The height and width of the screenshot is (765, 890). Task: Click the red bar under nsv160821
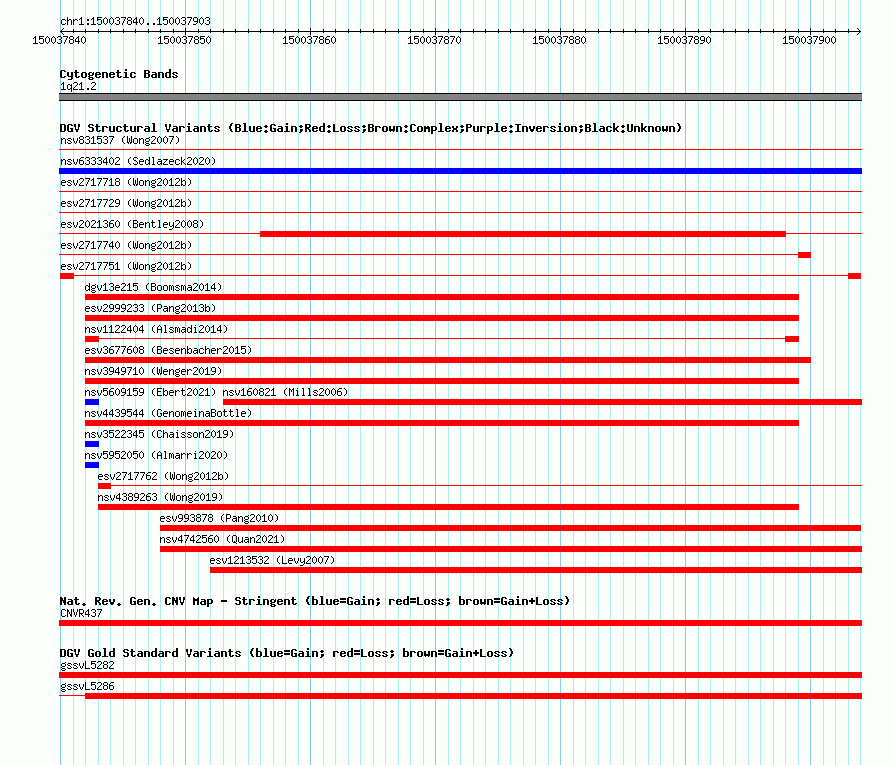pyautogui.click(x=543, y=402)
